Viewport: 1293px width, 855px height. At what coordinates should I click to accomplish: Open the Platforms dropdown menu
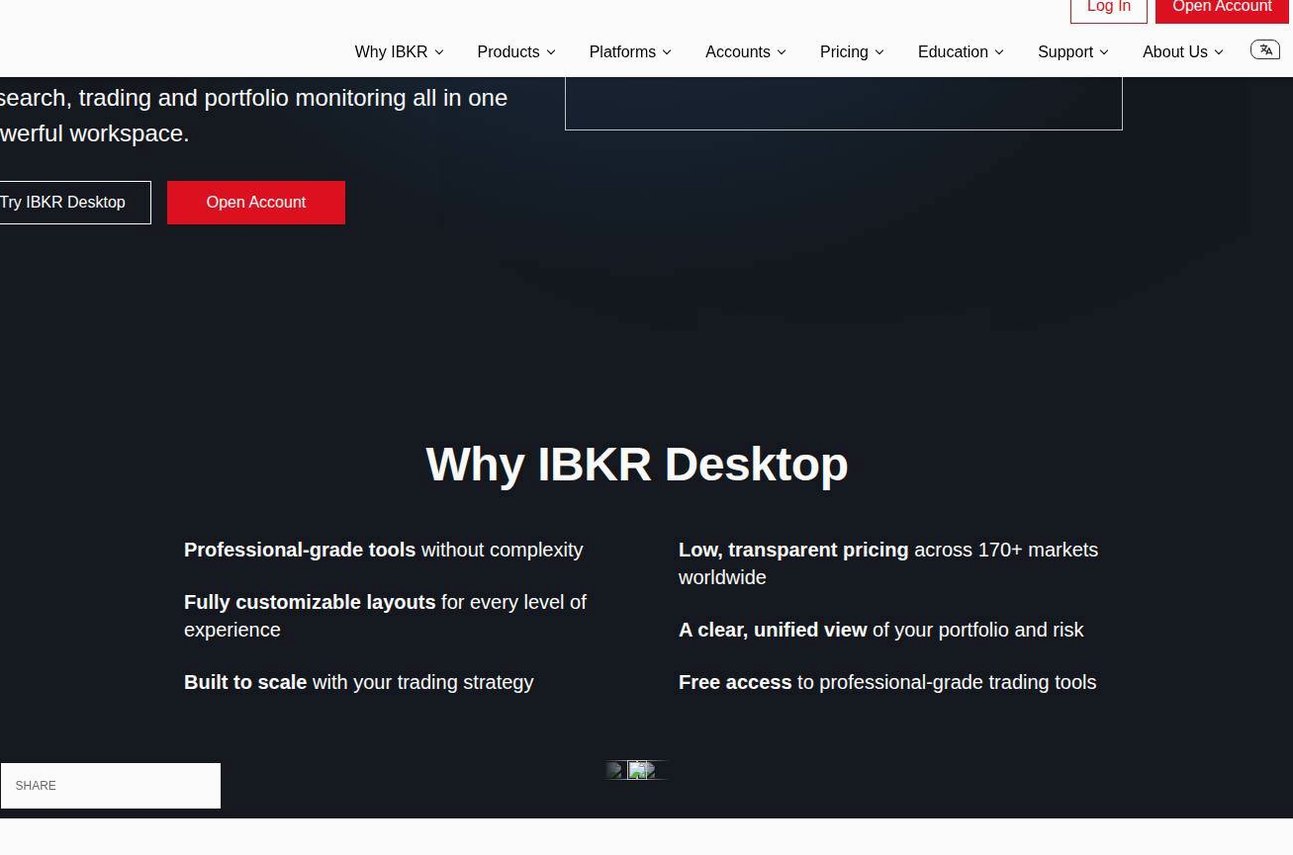point(630,52)
